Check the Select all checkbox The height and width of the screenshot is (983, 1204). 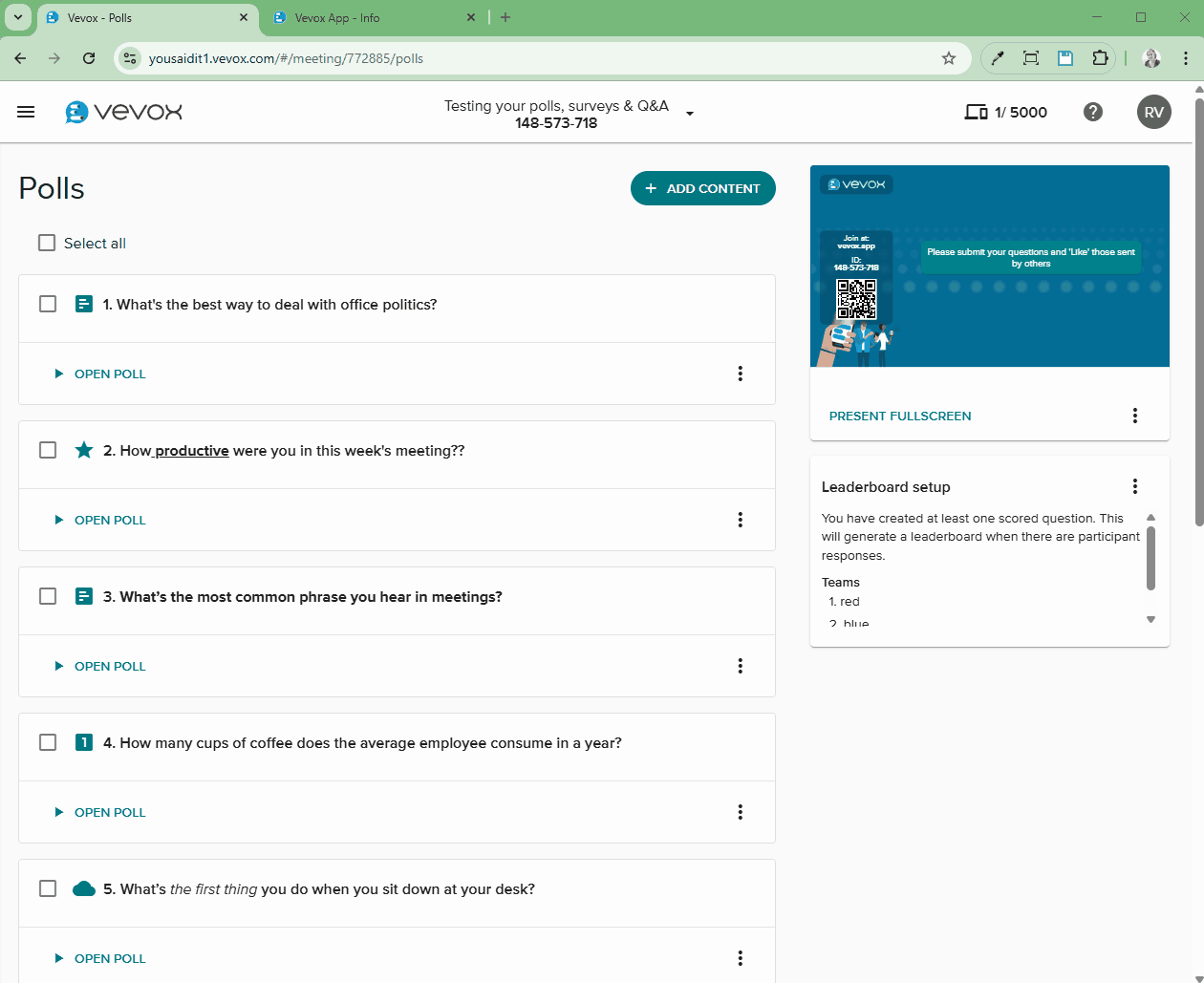[46, 243]
